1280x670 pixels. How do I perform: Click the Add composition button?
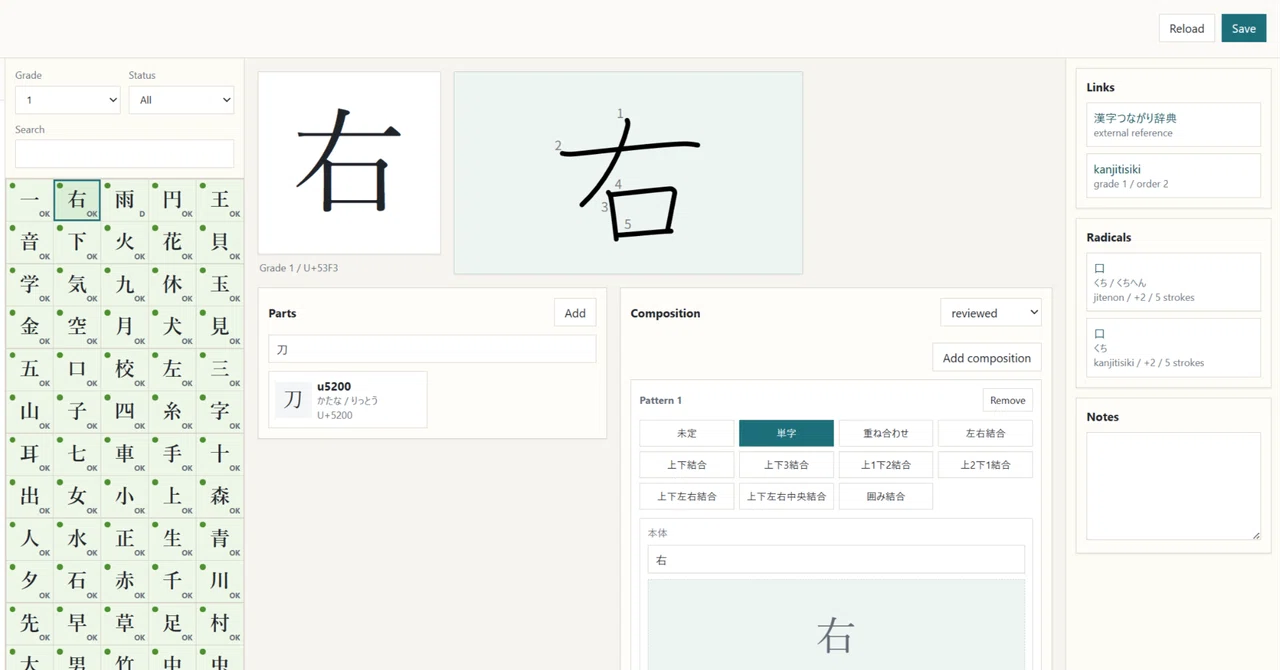[987, 358]
